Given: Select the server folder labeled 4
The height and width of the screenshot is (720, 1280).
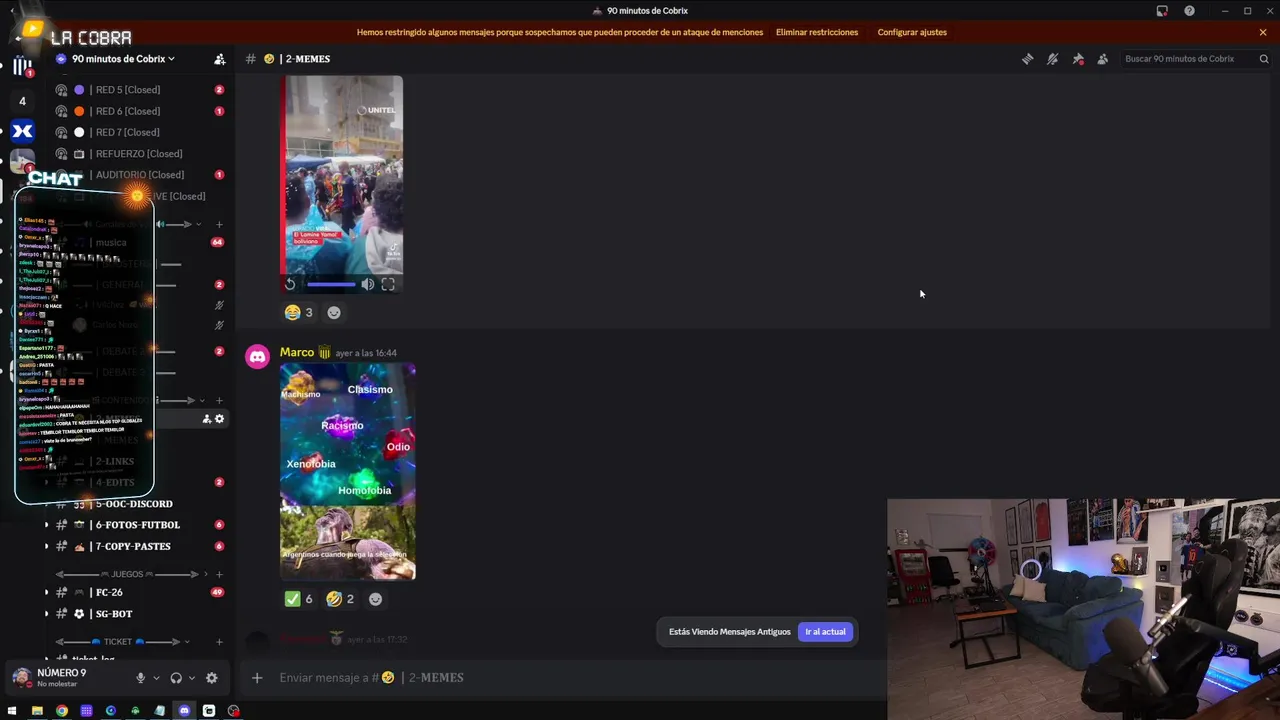Looking at the screenshot, I should pyautogui.click(x=22, y=101).
